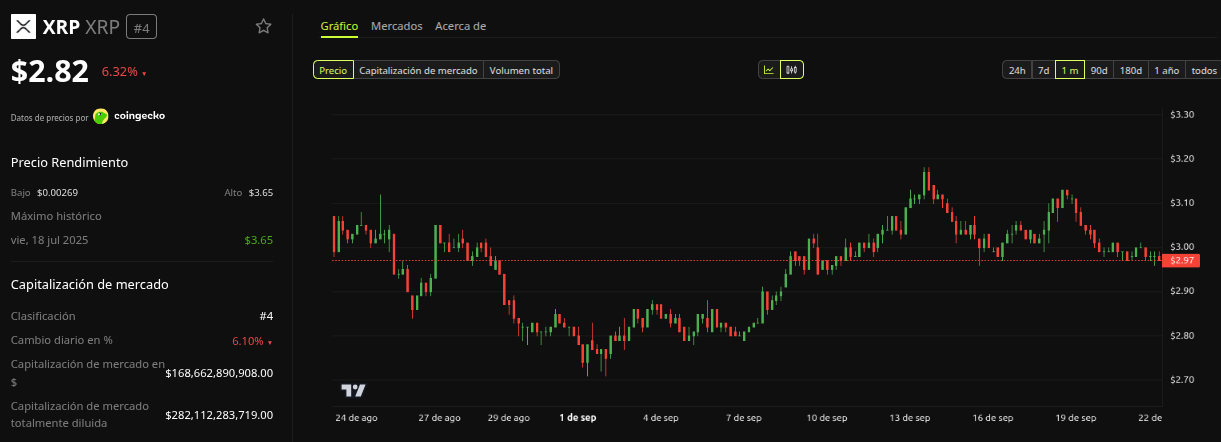Click the red $2.97 price marker
Image resolution: width=1221 pixels, height=442 pixels.
[x=1182, y=261]
